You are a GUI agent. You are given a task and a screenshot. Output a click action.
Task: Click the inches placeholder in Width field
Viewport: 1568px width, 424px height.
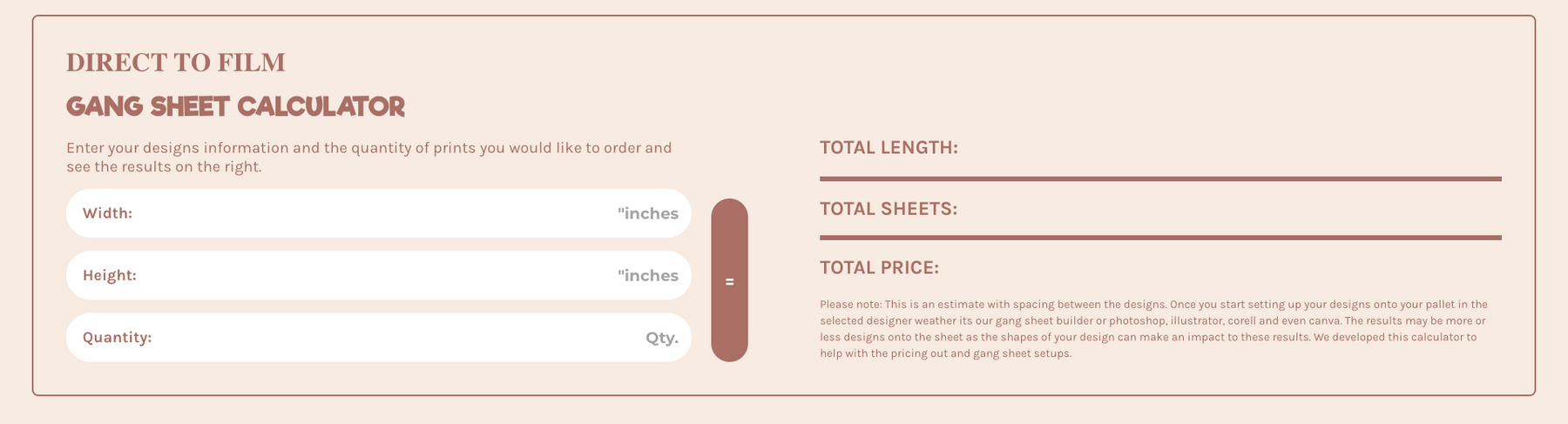point(648,213)
